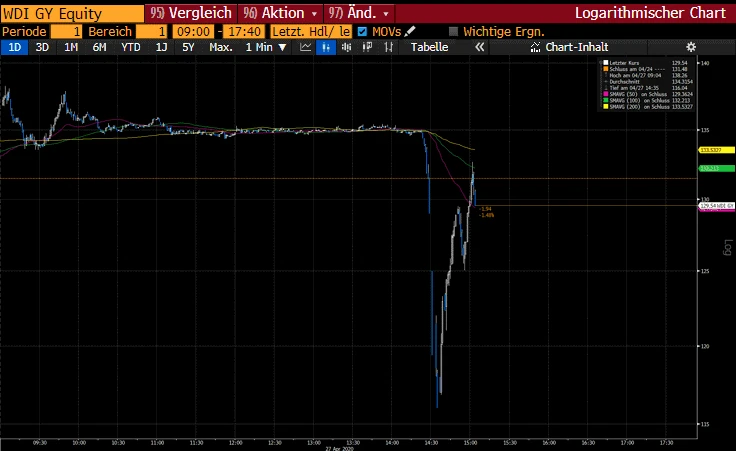
Task: Open the Tabelle view
Action: [430, 47]
